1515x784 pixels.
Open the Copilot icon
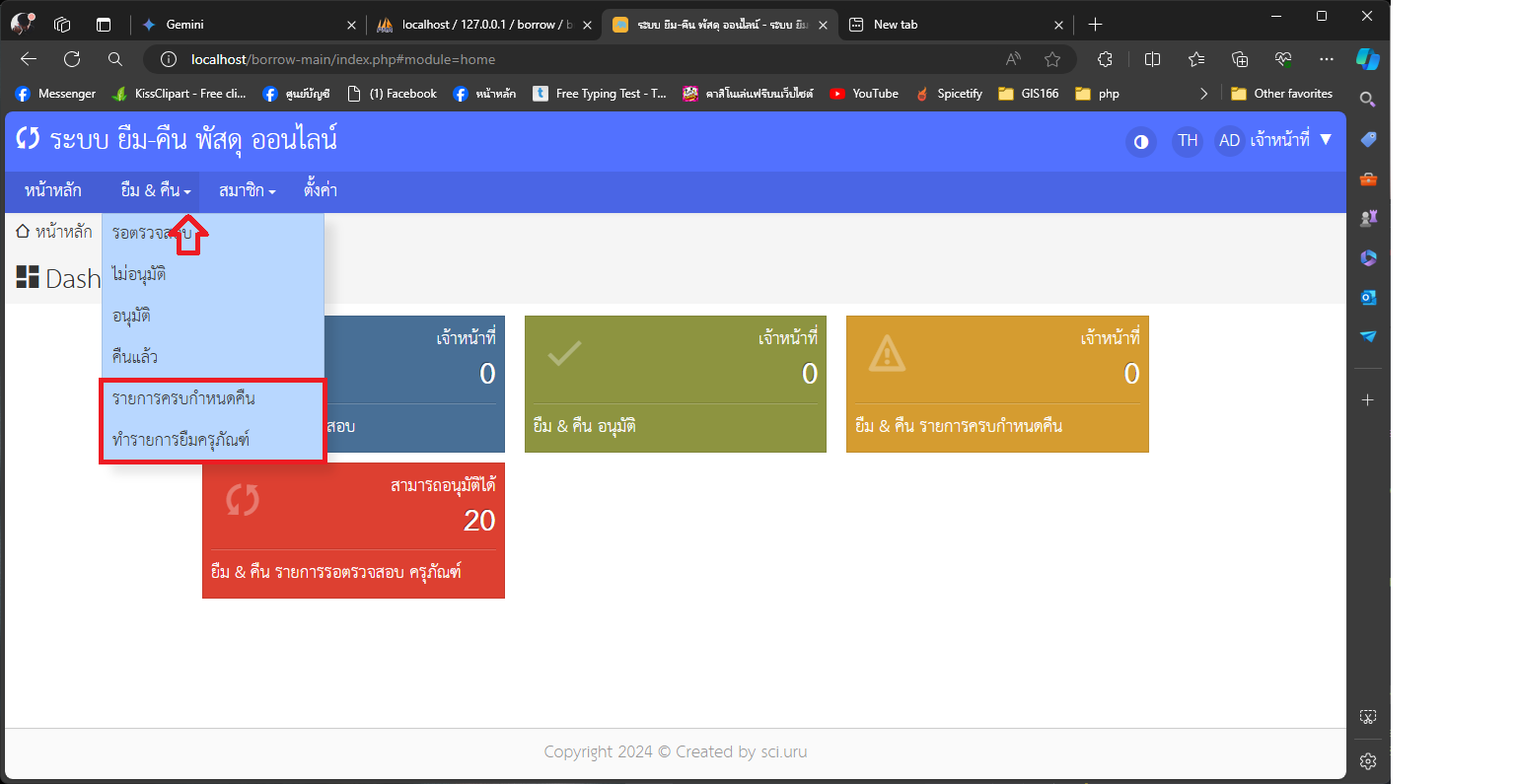pyautogui.click(x=1368, y=59)
